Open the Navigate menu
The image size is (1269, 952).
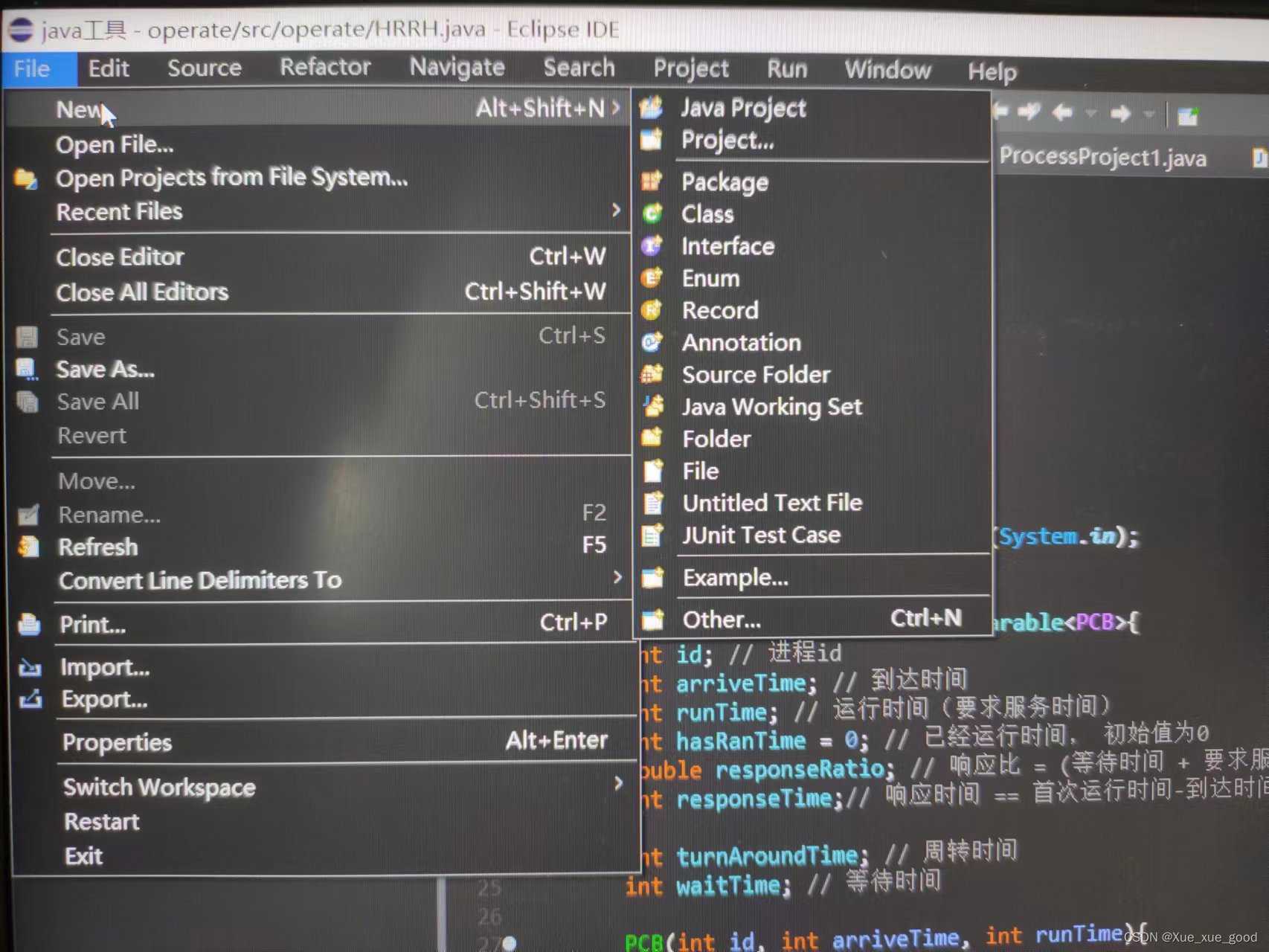click(457, 68)
